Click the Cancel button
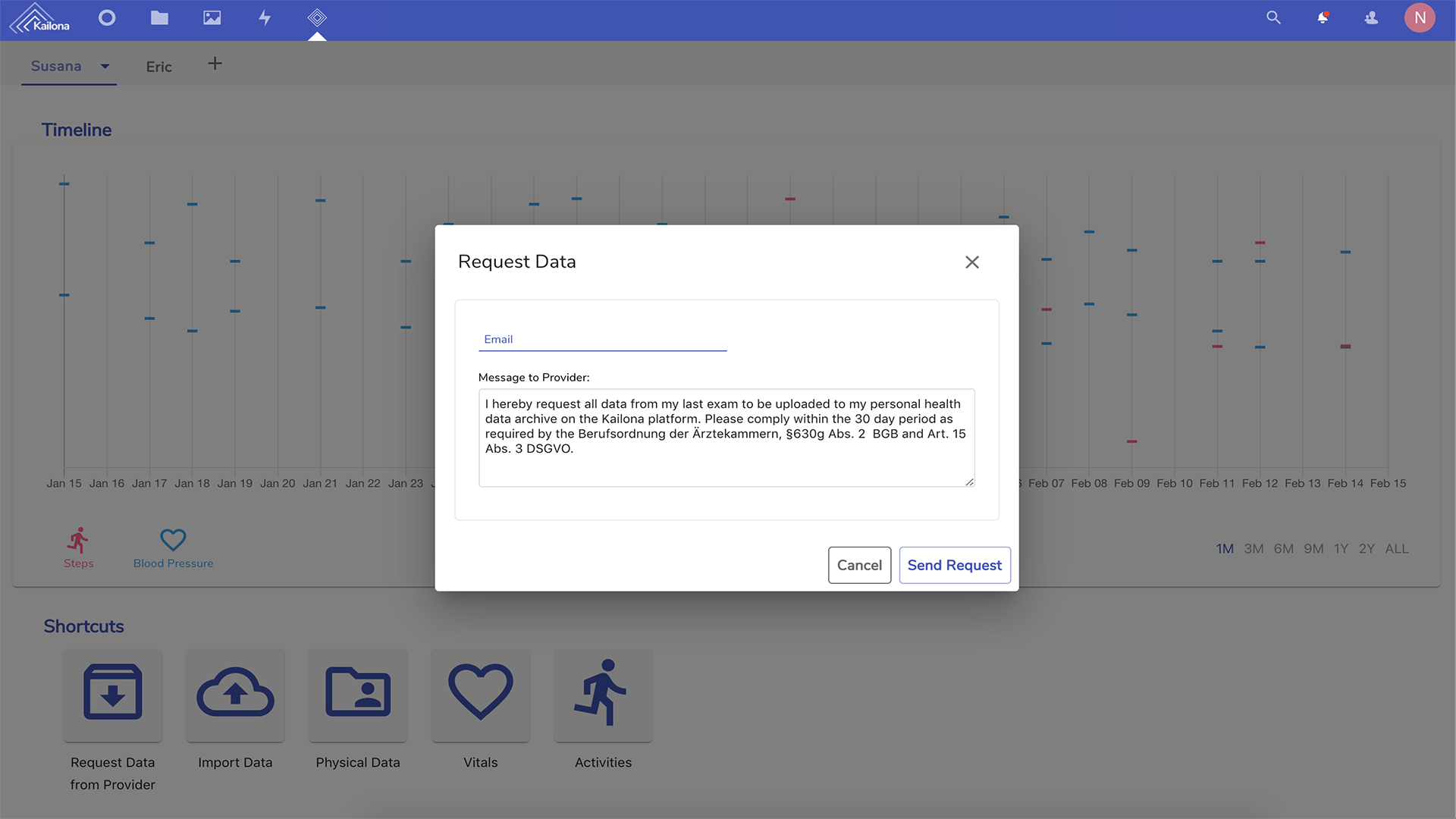 859,565
